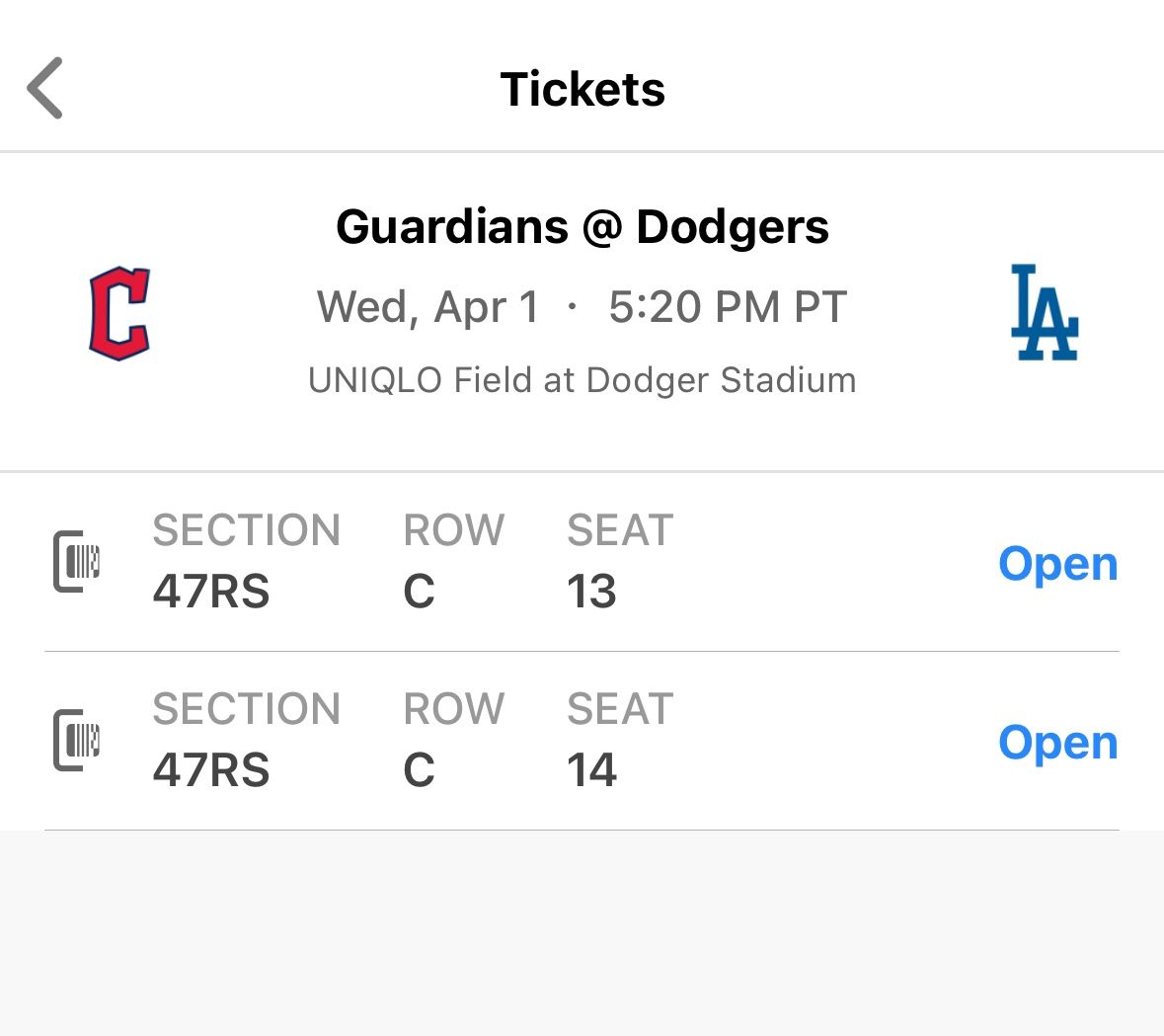The image size is (1164, 1036).
Task: Tap the seat number 13
Action: click(x=591, y=592)
